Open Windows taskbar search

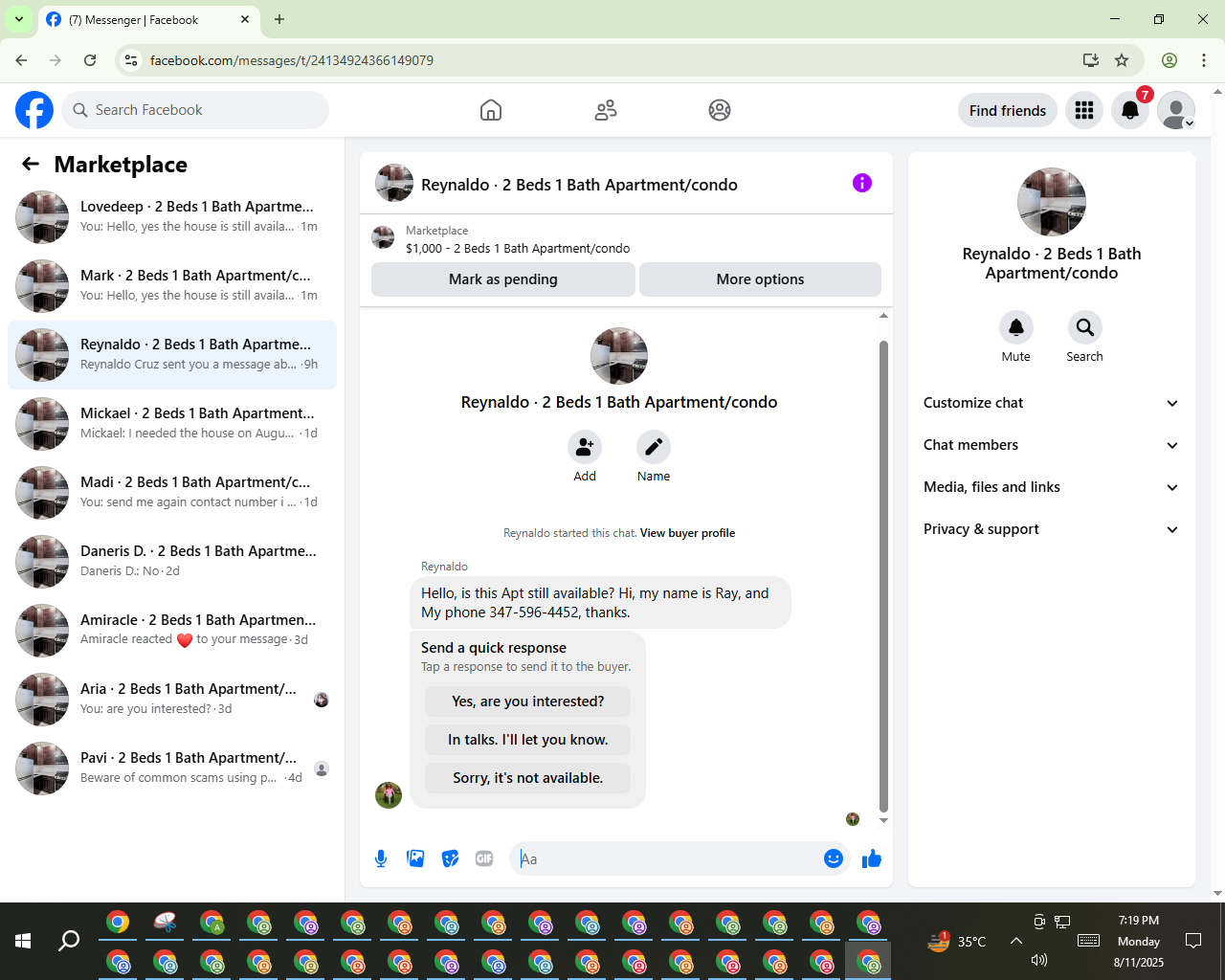click(x=69, y=942)
